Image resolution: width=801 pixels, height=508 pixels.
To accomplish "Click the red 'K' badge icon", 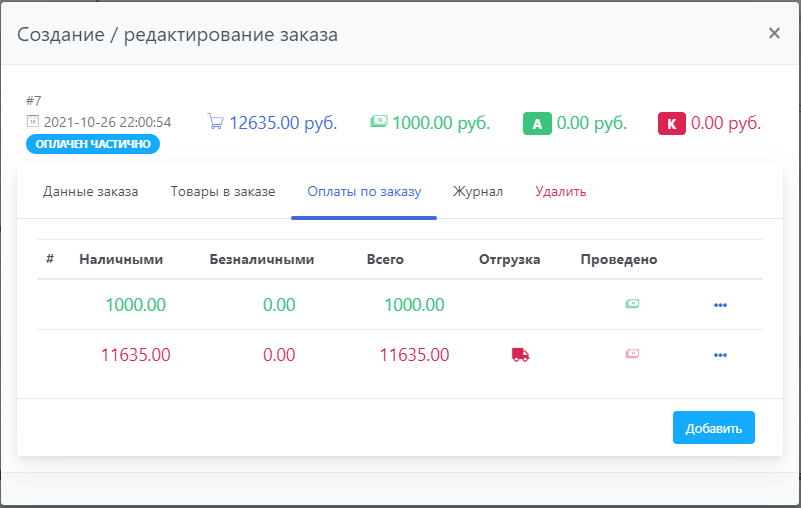I will click(x=671, y=124).
